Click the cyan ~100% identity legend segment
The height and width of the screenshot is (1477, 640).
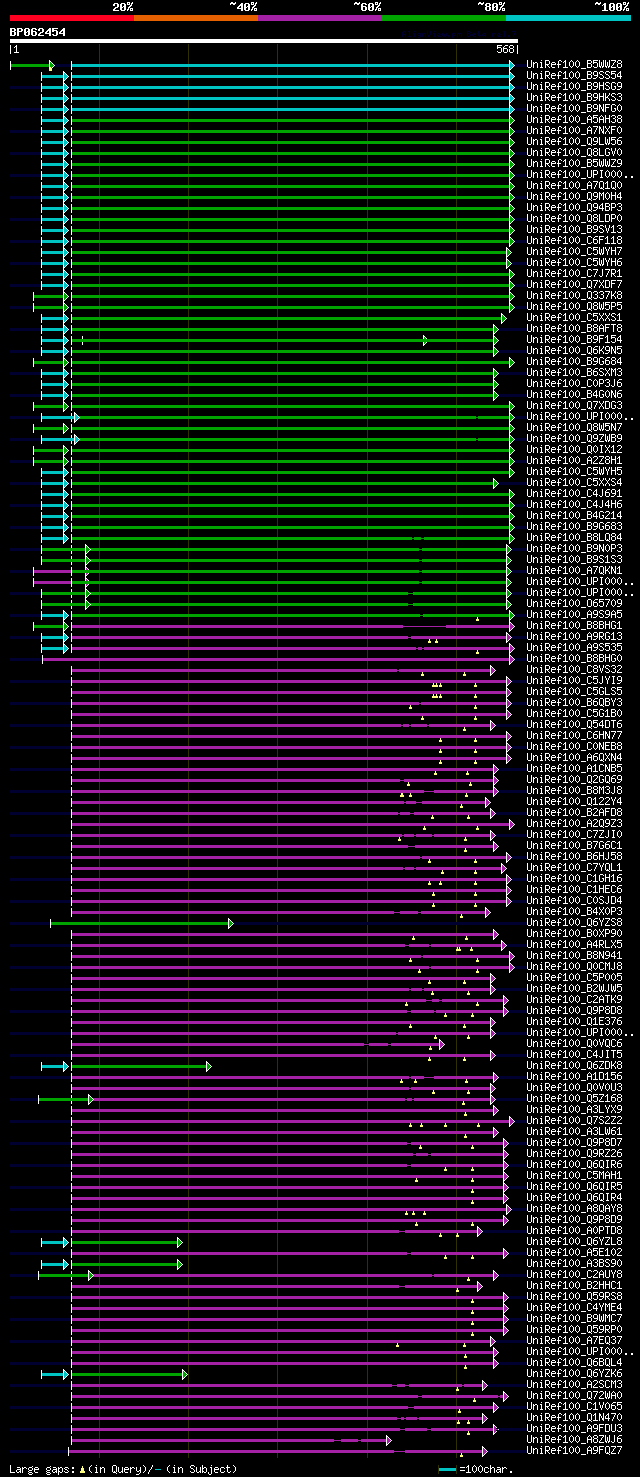pyautogui.click(x=568, y=18)
